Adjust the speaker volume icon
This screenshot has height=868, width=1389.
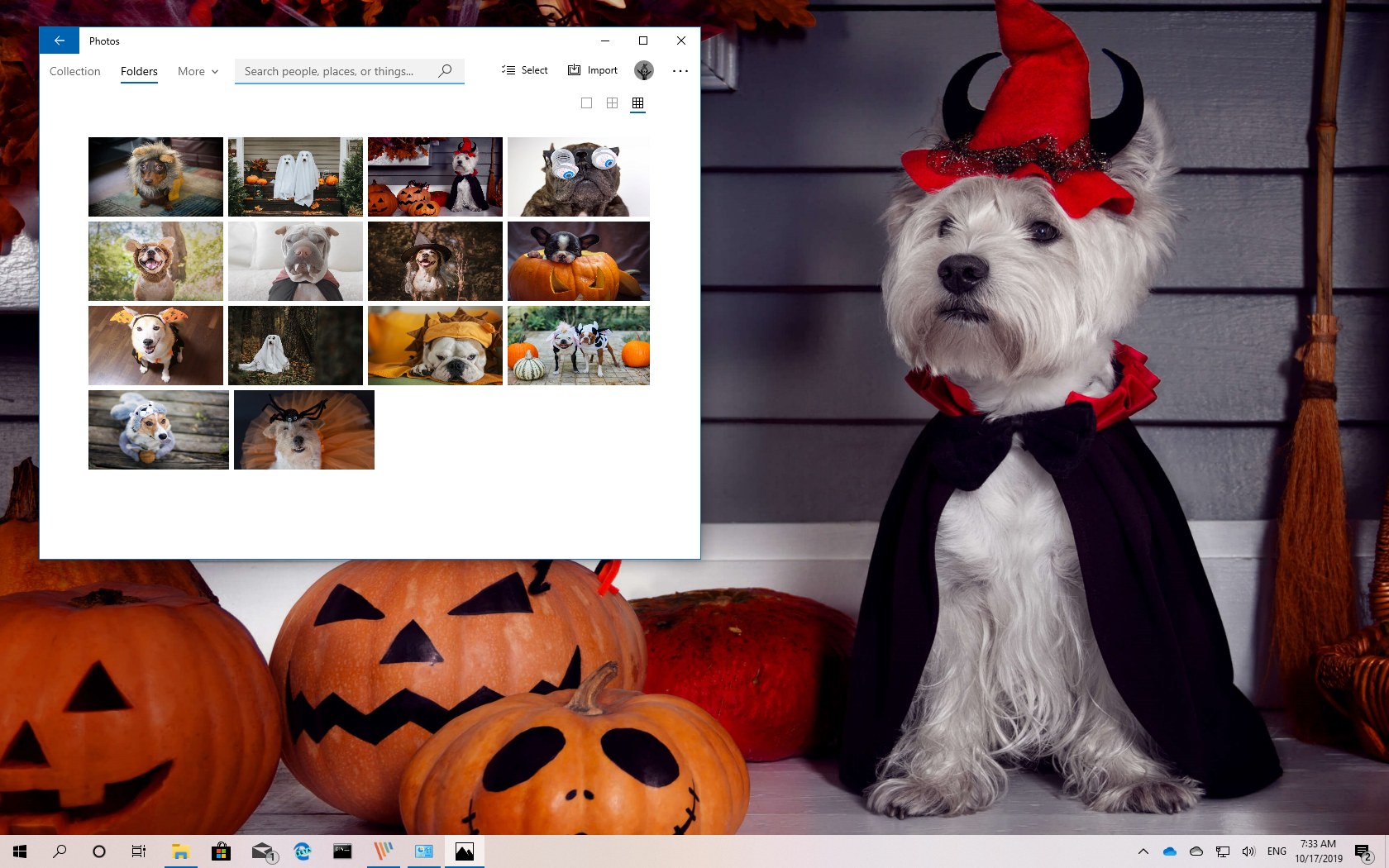[x=1248, y=851]
